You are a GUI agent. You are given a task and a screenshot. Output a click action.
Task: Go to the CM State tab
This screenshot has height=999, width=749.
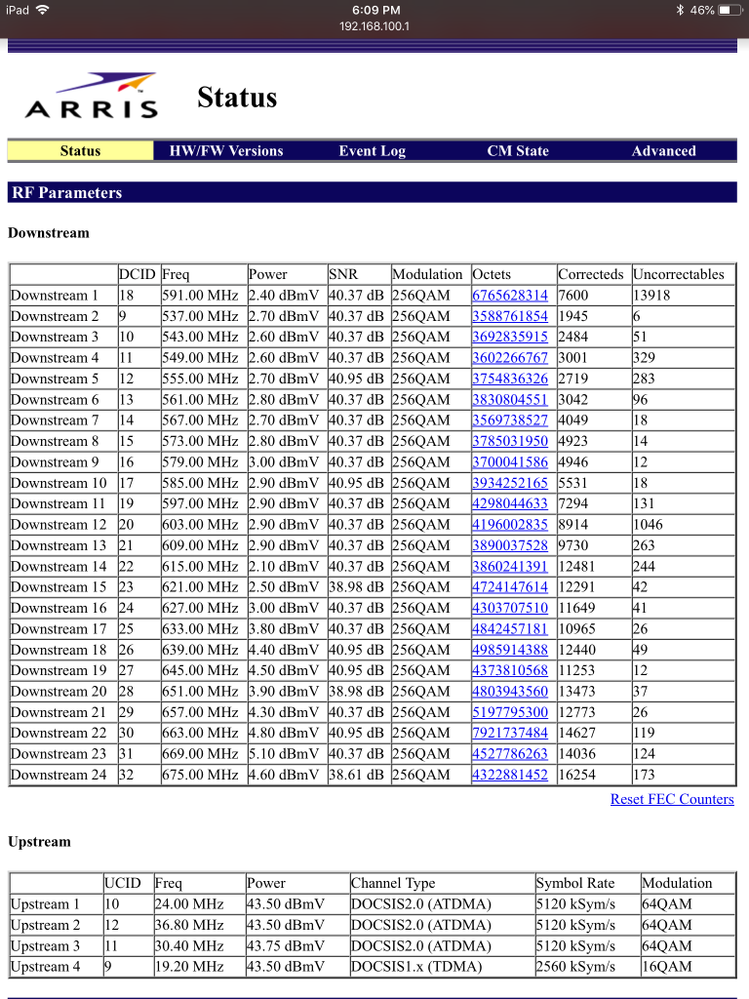click(x=518, y=151)
